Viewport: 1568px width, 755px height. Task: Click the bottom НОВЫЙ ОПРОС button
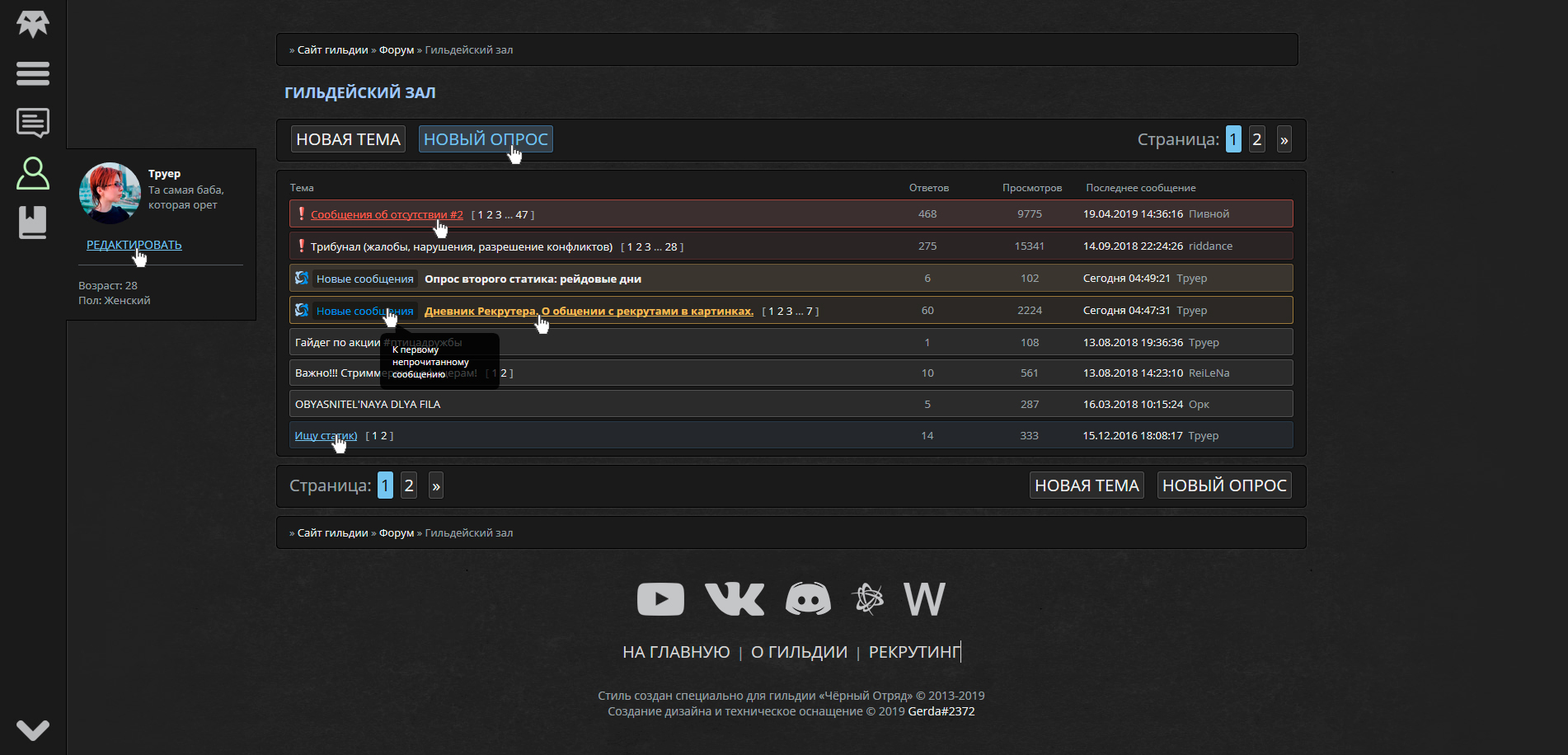[1224, 485]
